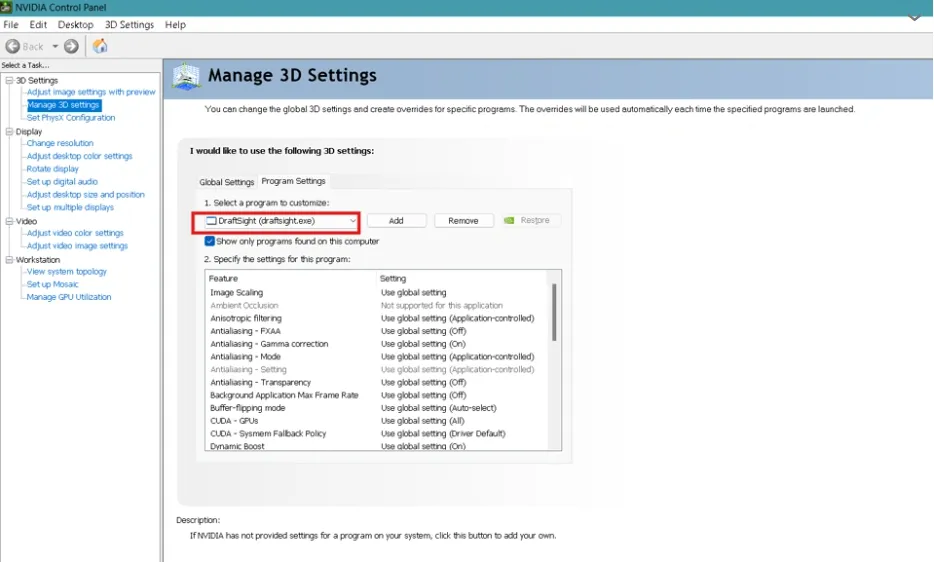This screenshot has height=562, width=934.
Task: Click the Driver Default setting value
Action: [443, 434]
